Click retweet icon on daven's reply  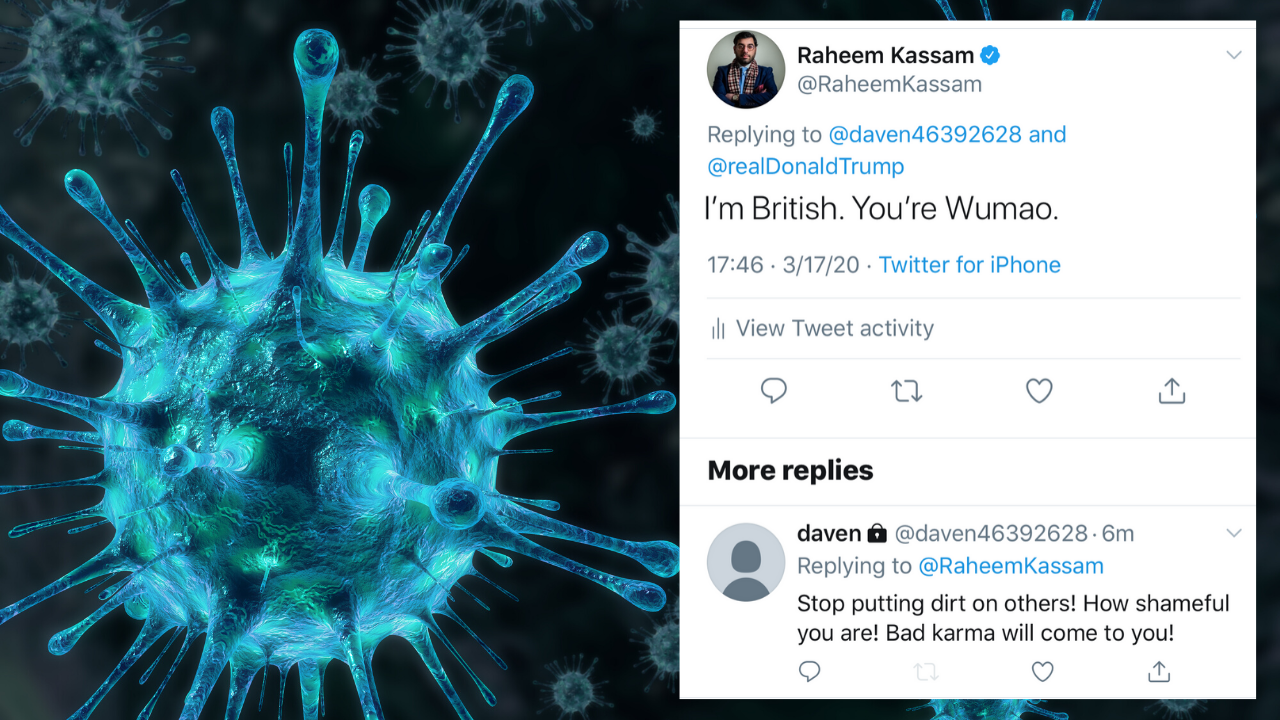[926, 672]
